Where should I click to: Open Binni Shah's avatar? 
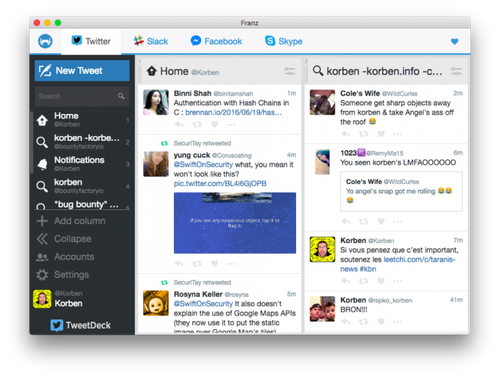[156, 102]
